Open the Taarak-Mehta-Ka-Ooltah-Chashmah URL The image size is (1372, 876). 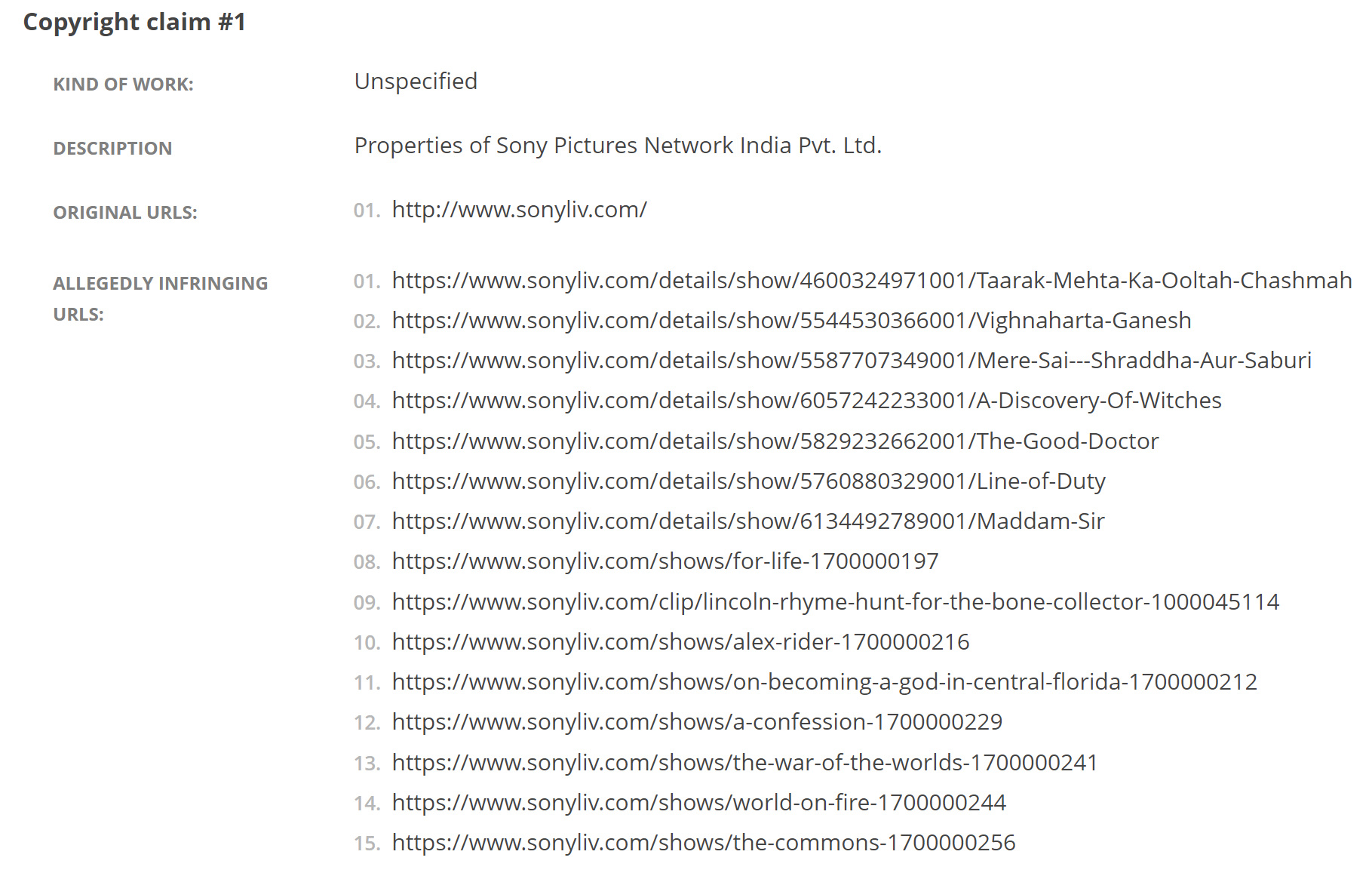tap(872, 281)
